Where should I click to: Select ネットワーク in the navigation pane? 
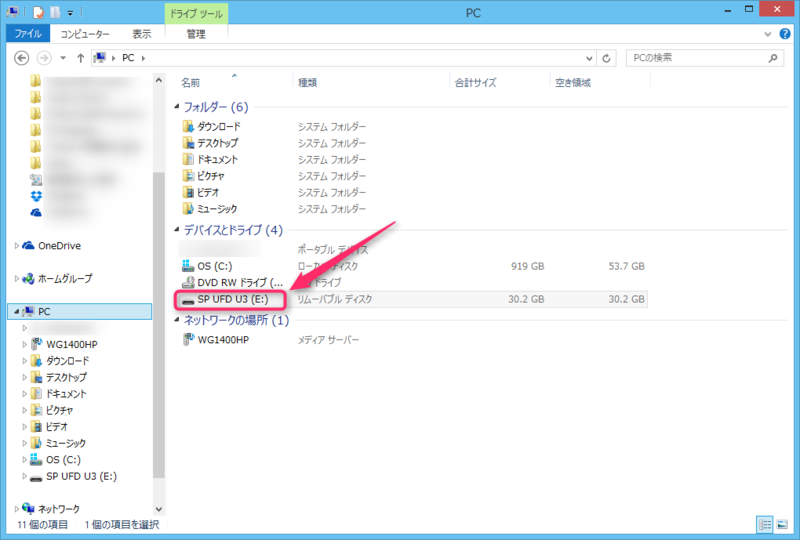pyautogui.click(x=59, y=509)
